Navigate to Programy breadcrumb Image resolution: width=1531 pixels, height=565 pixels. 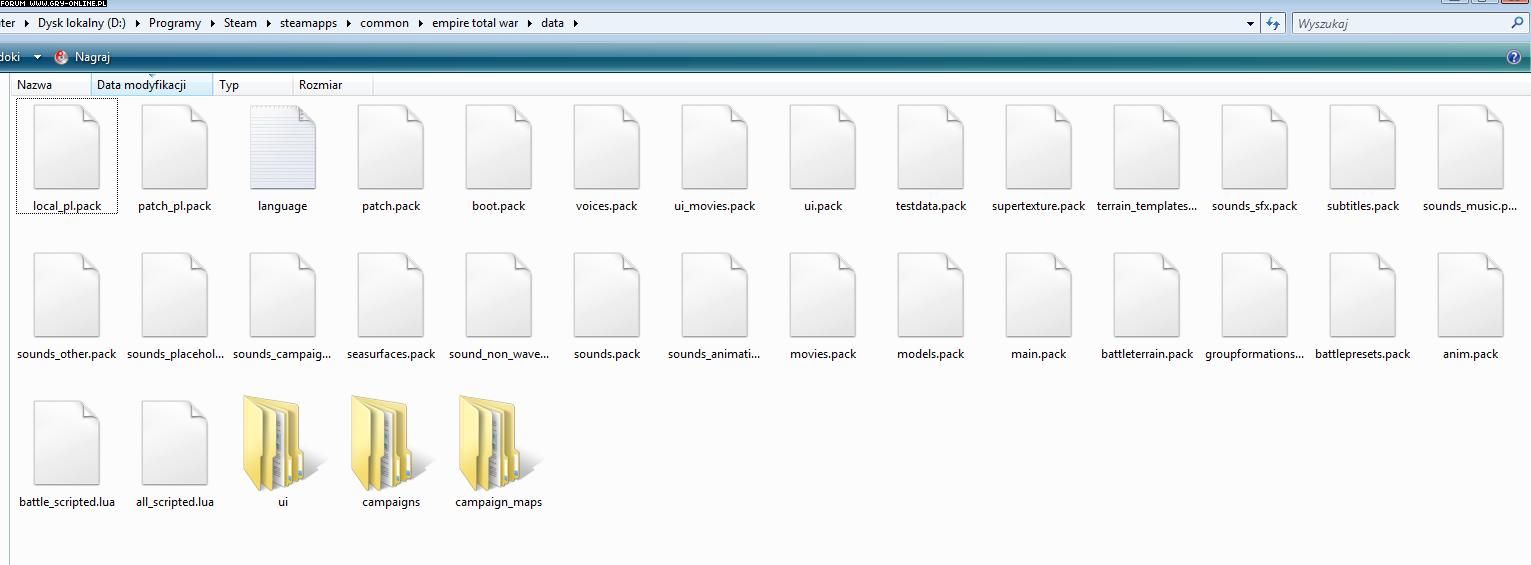coord(175,23)
